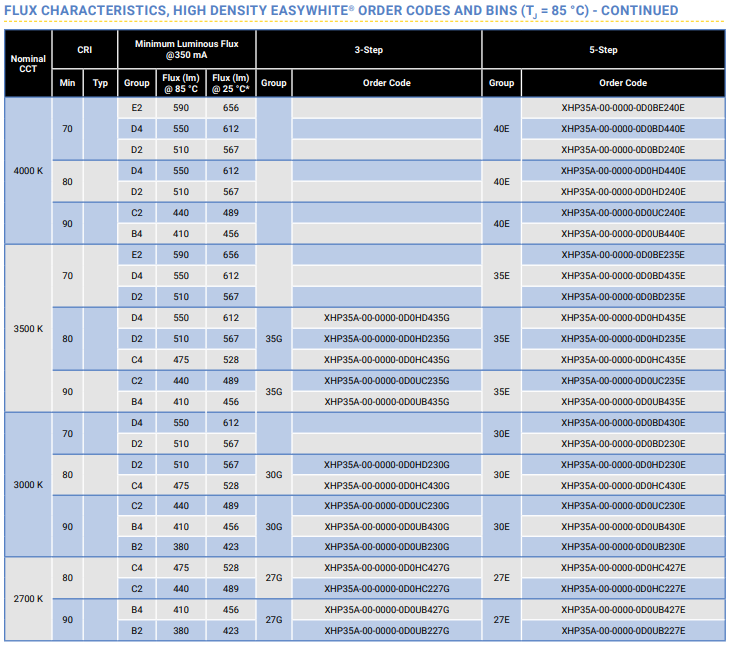Click 3-step order code XHP35A-00-0000-0D0HD235G
Viewport: 736px width, 648px height.
pyautogui.click(x=387, y=339)
